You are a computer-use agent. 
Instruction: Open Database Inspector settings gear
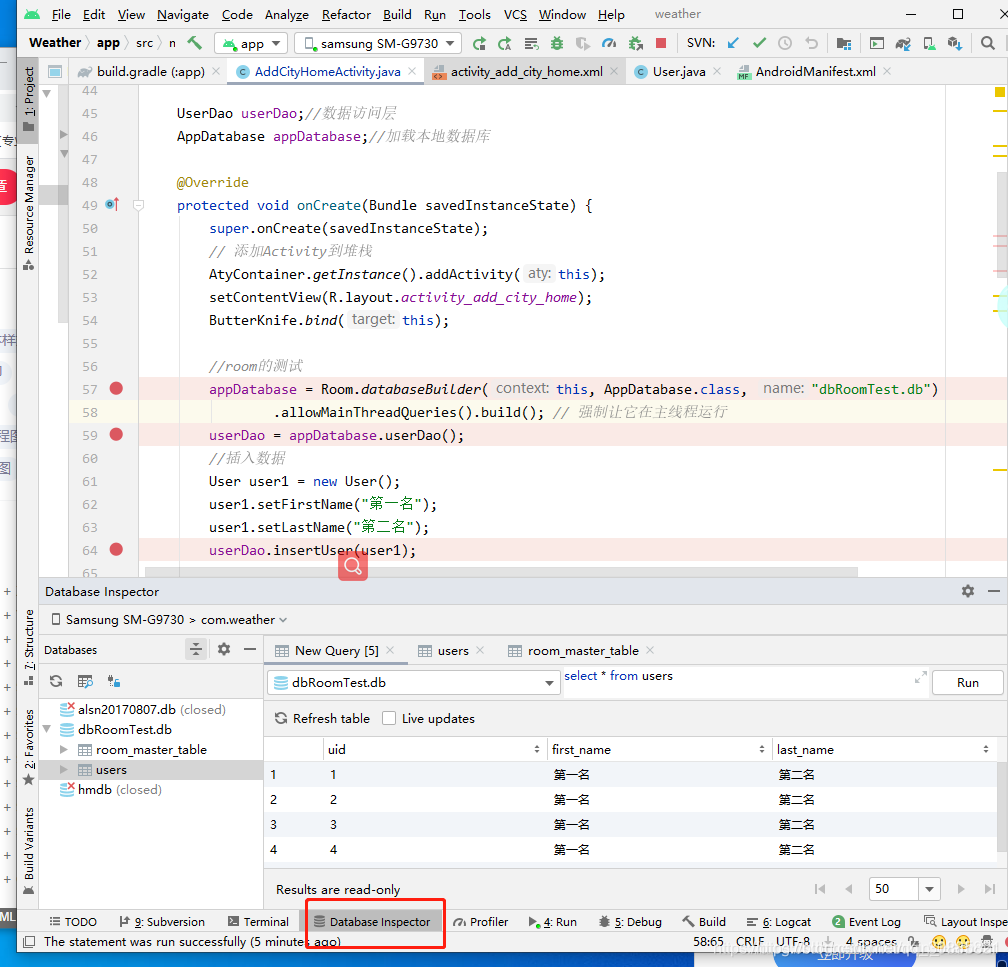tap(968, 591)
